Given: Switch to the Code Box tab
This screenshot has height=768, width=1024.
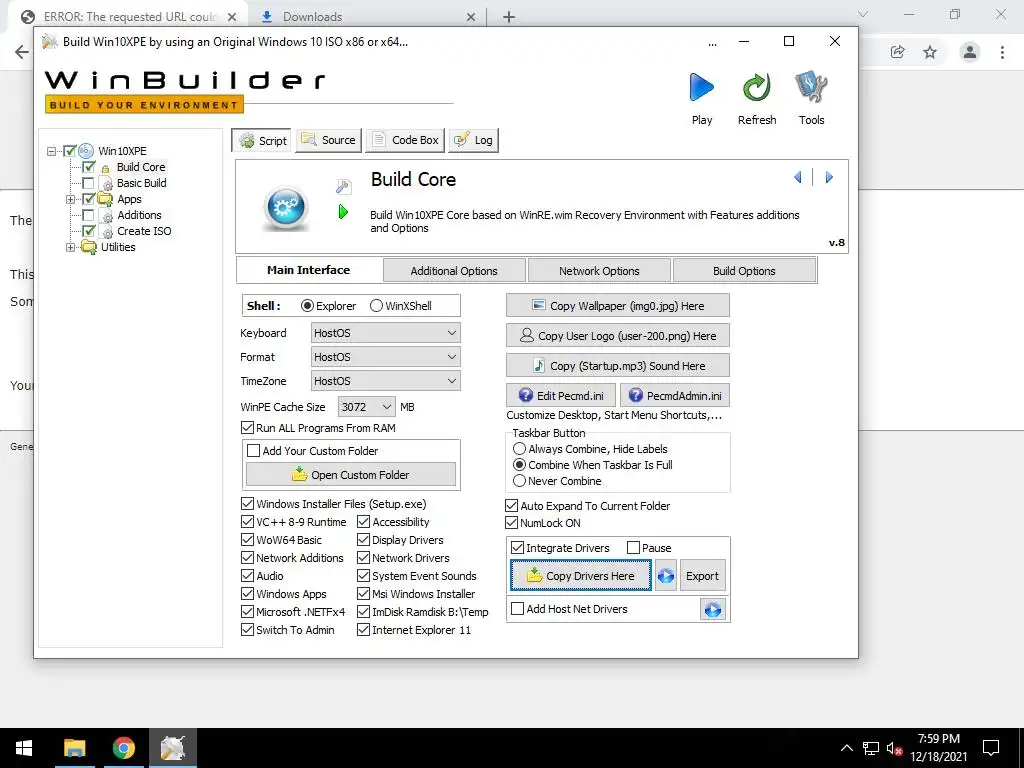Looking at the screenshot, I should (405, 140).
